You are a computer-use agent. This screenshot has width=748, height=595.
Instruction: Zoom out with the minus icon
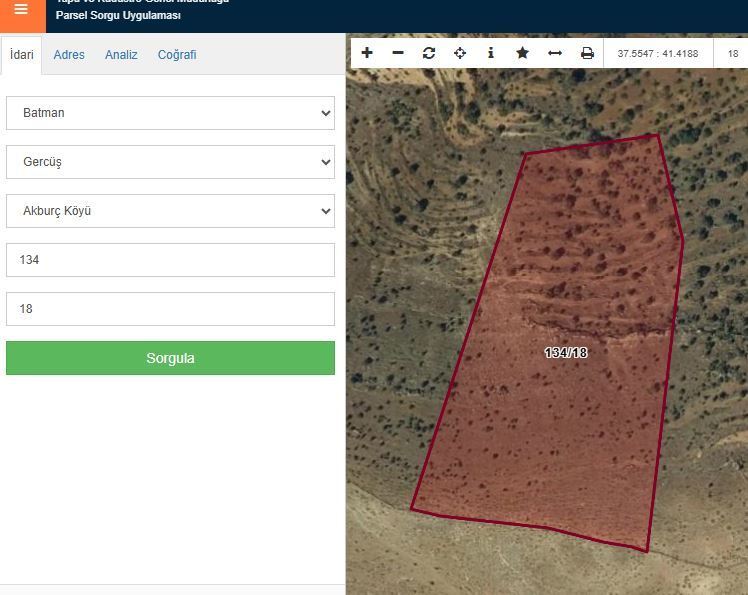(398, 53)
